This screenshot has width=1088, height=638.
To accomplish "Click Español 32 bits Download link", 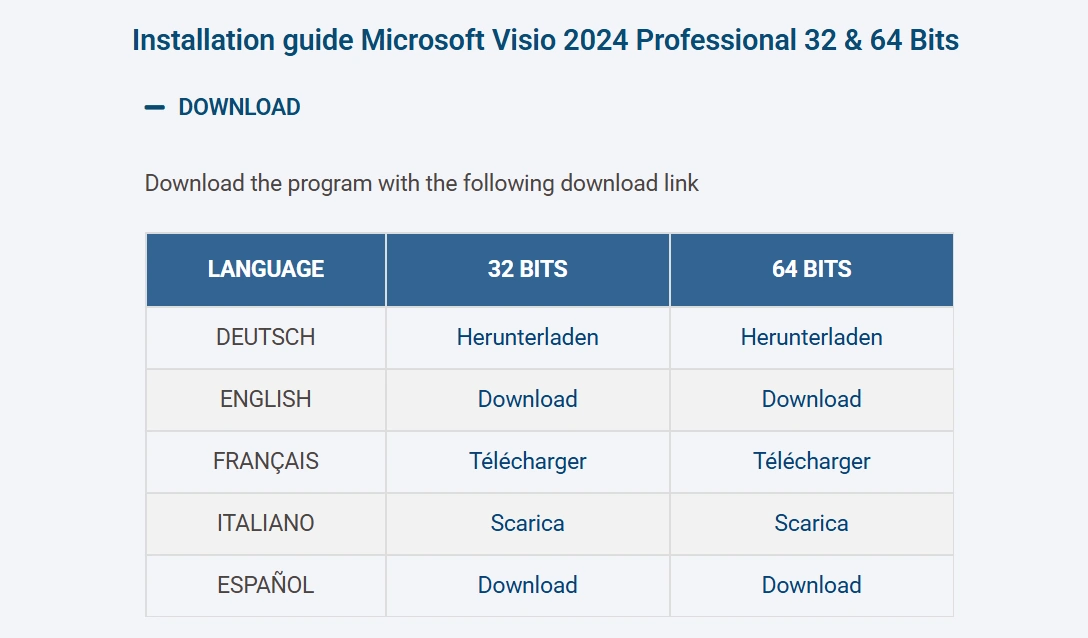I will 527,585.
